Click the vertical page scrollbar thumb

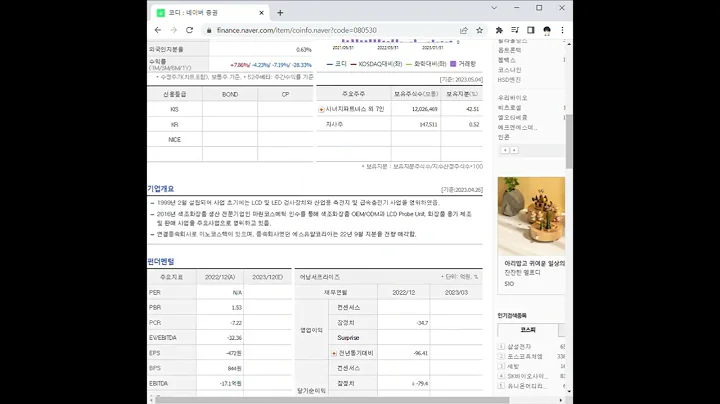pyautogui.click(x=569, y=141)
